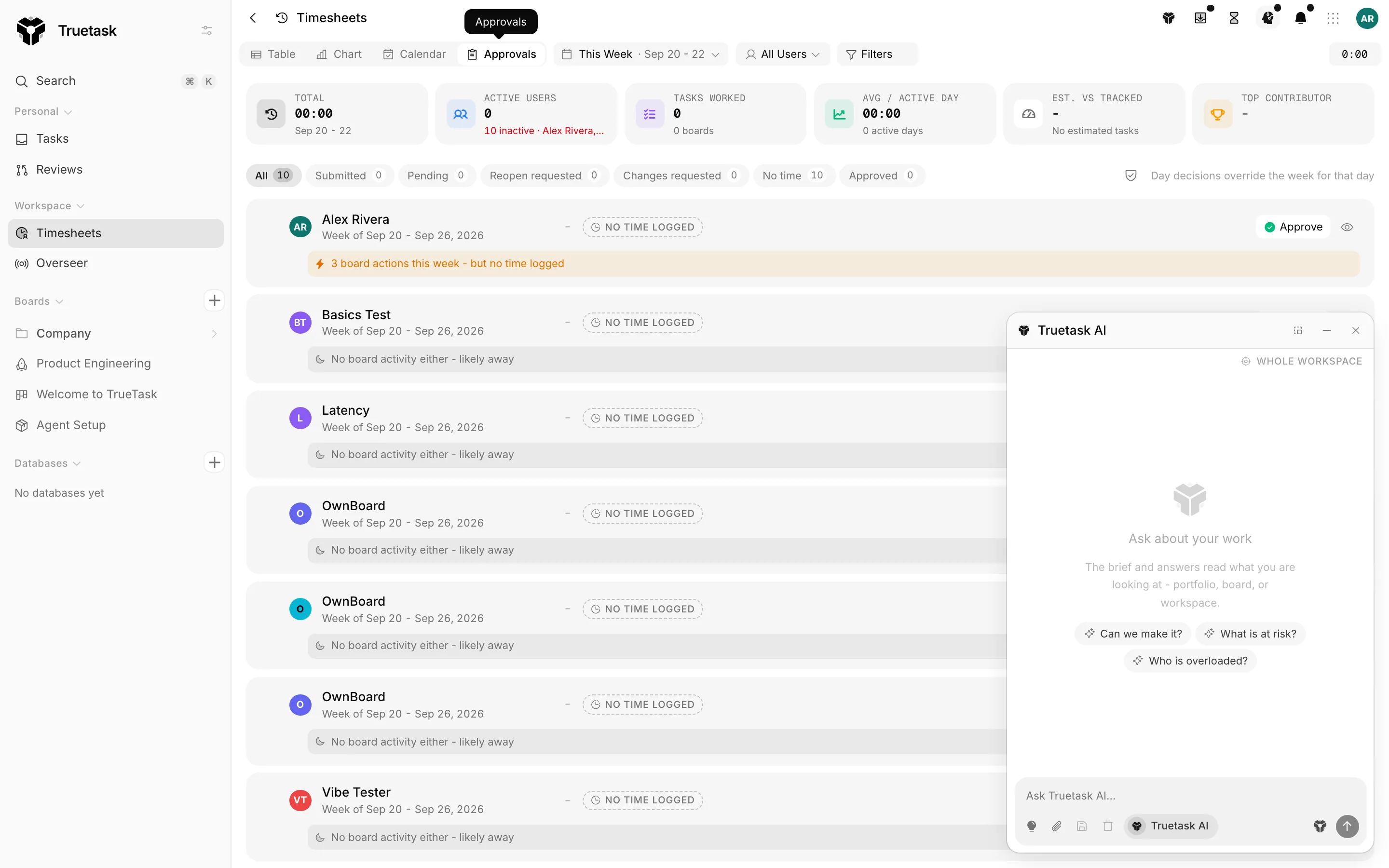Filter by the No time chip
1389x868 pixels.
click(794, 175)
